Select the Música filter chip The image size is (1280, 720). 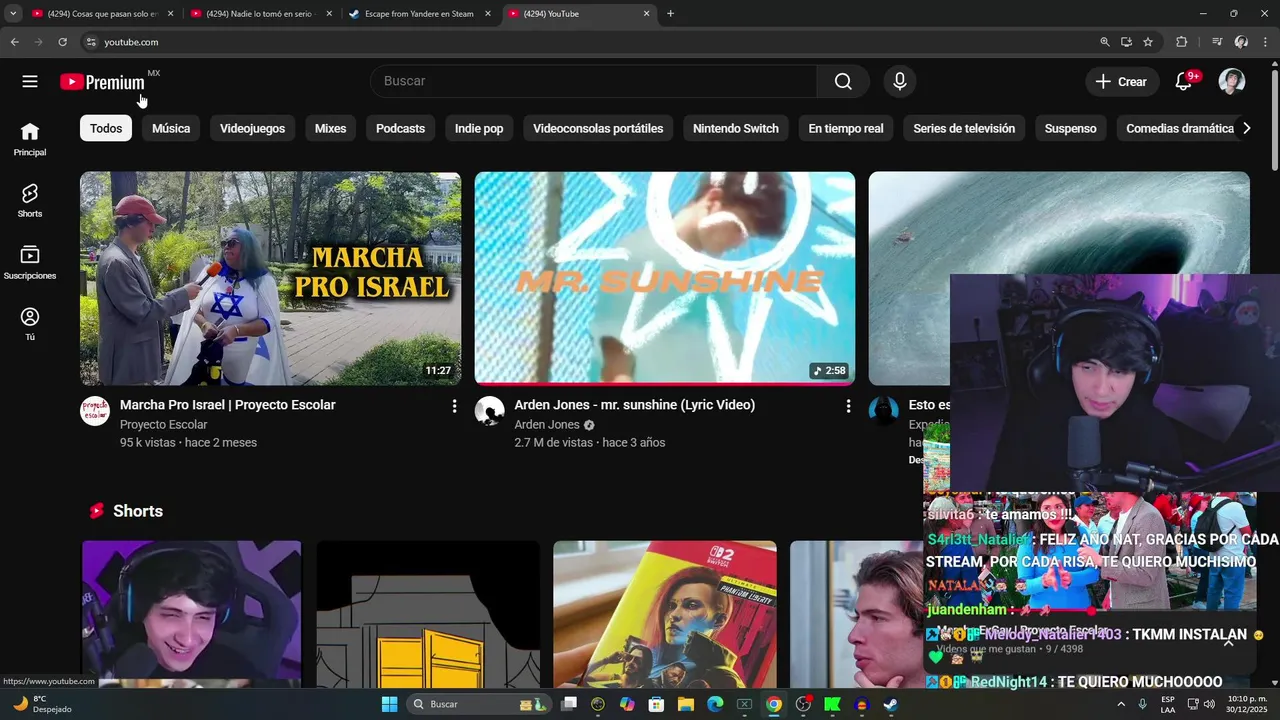pos(171,128)
